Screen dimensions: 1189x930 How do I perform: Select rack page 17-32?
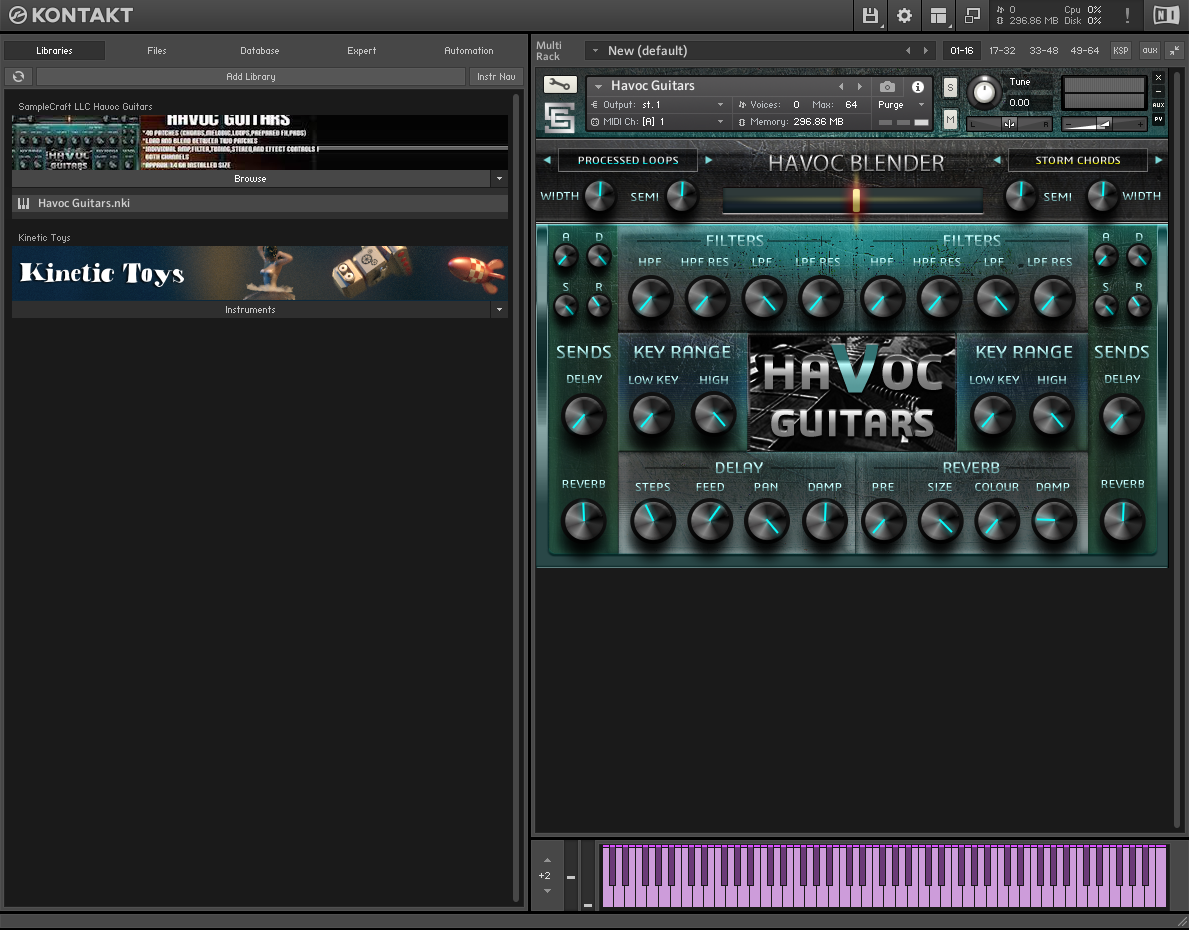[x=1002, y=51]
